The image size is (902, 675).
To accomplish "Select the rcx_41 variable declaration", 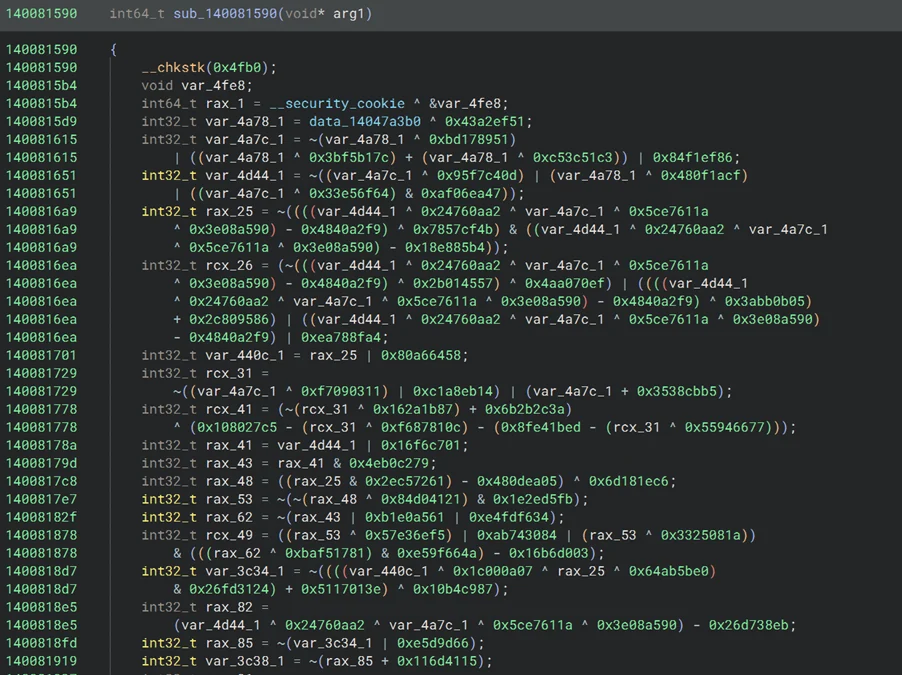I will click(x=229, y=409).
